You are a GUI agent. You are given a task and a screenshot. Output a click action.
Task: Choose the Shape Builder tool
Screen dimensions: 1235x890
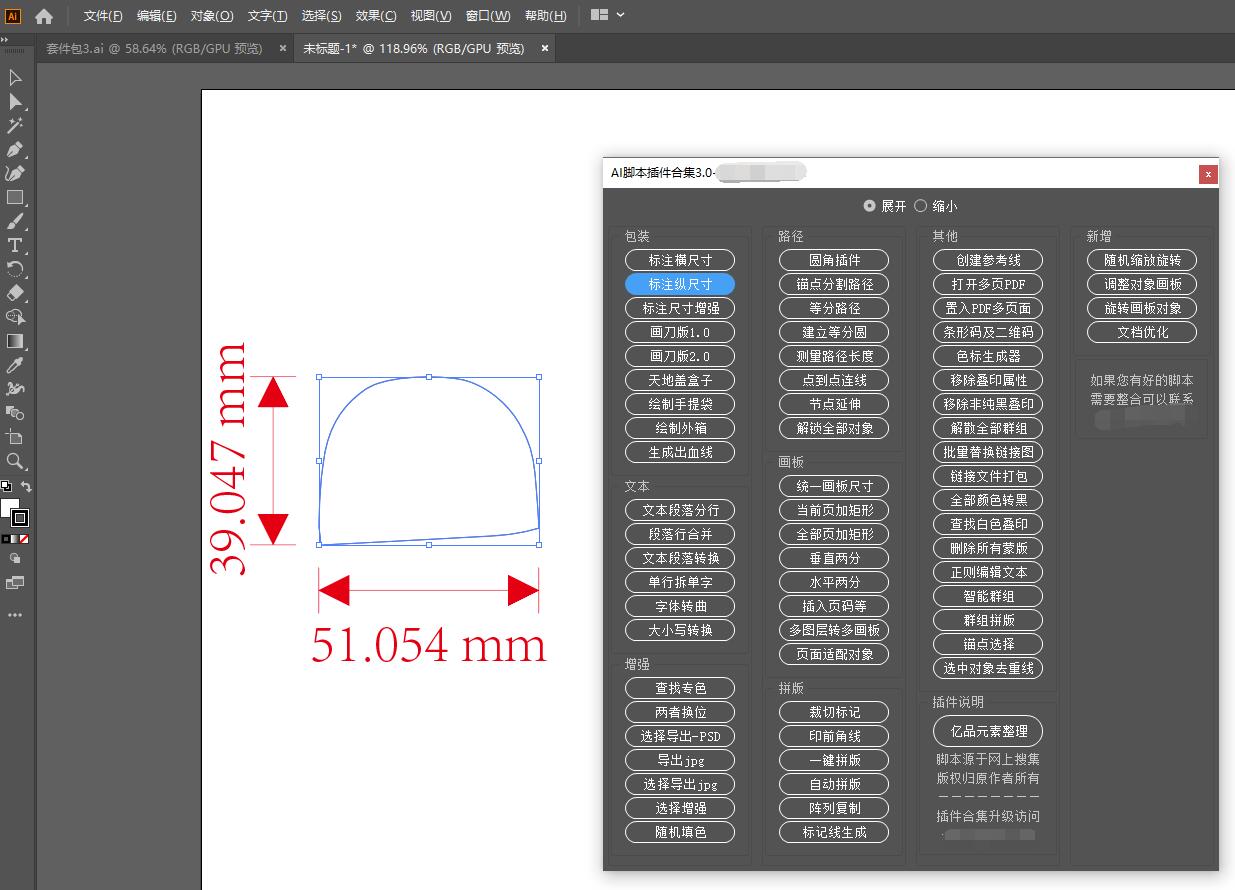click(x=15, y=317)
